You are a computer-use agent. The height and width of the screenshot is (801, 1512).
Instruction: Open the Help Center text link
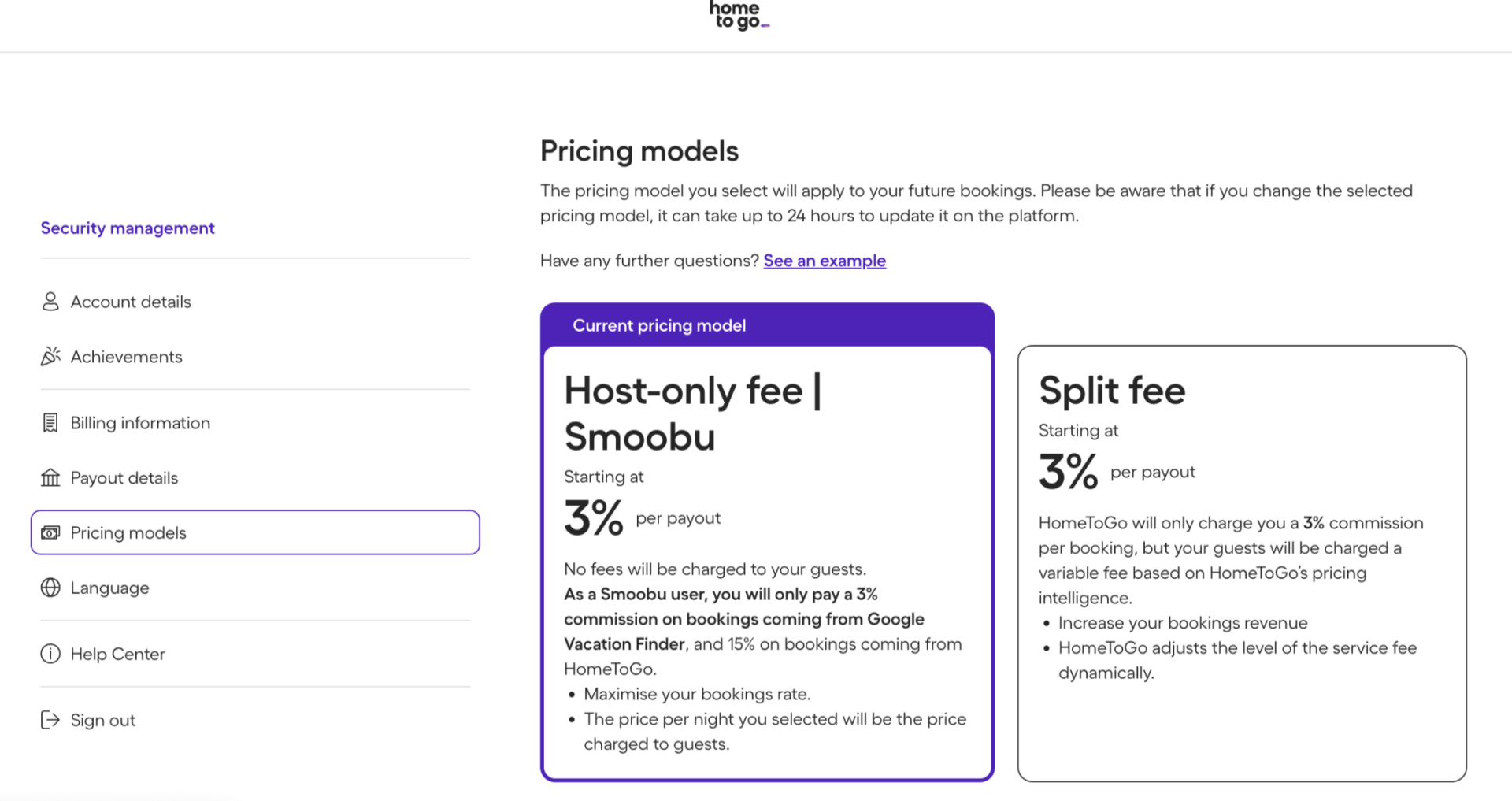coord(117,654)
